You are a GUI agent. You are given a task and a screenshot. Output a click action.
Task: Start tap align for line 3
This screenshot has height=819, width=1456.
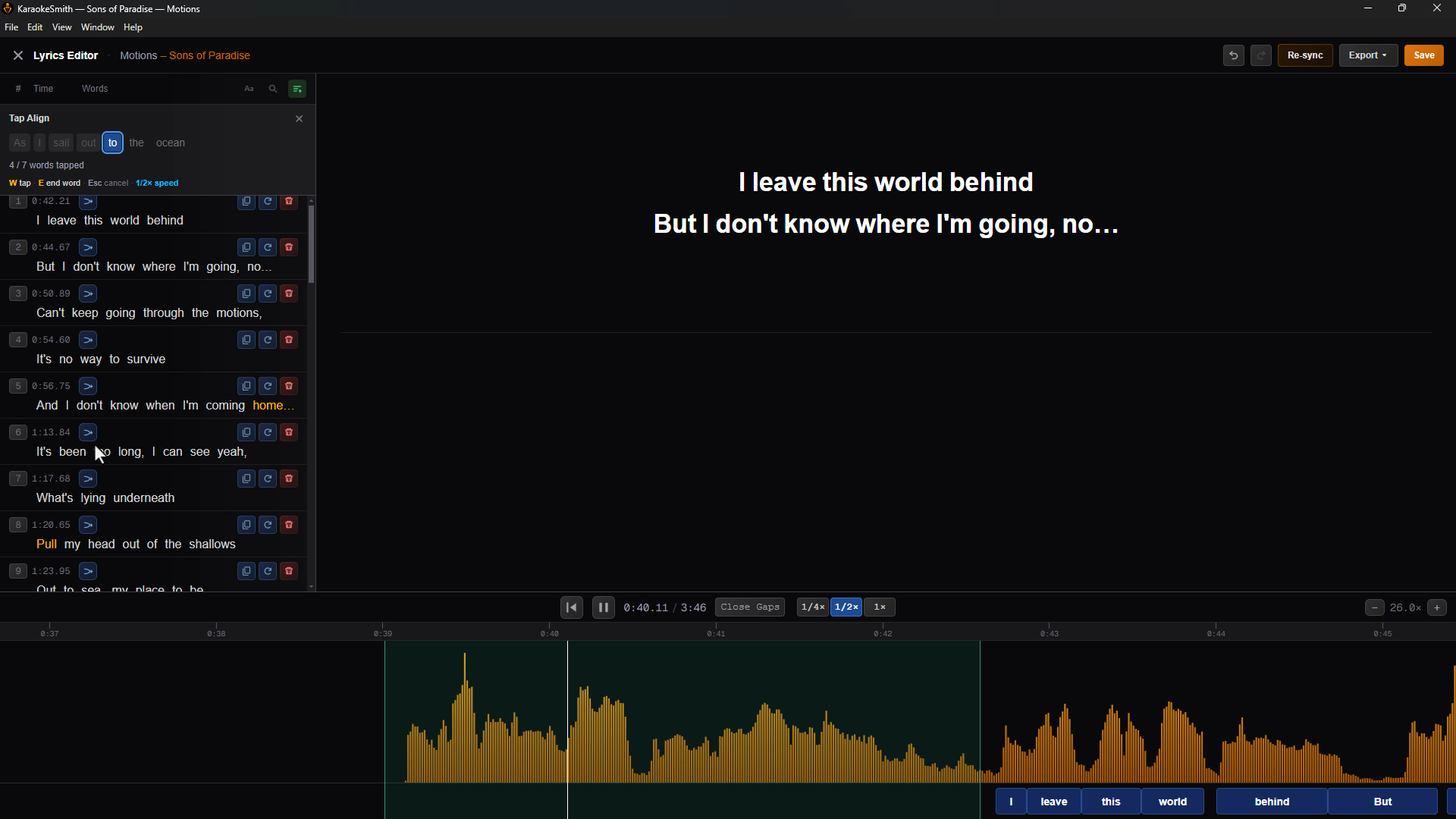point(88,293)
